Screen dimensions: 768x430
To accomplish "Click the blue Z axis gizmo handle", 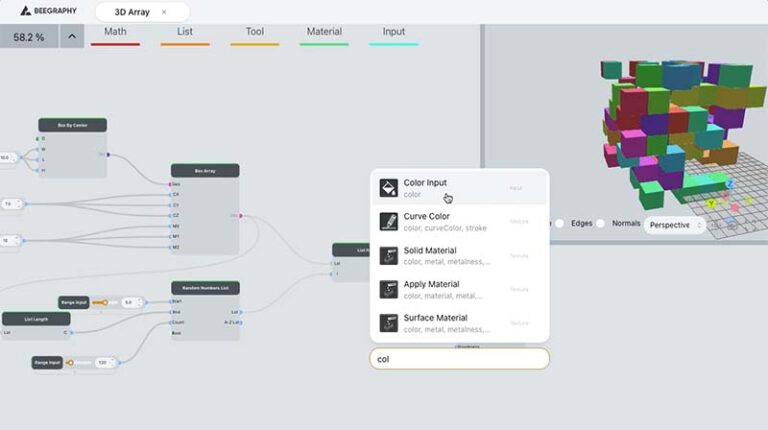I will tap(731, 184).
